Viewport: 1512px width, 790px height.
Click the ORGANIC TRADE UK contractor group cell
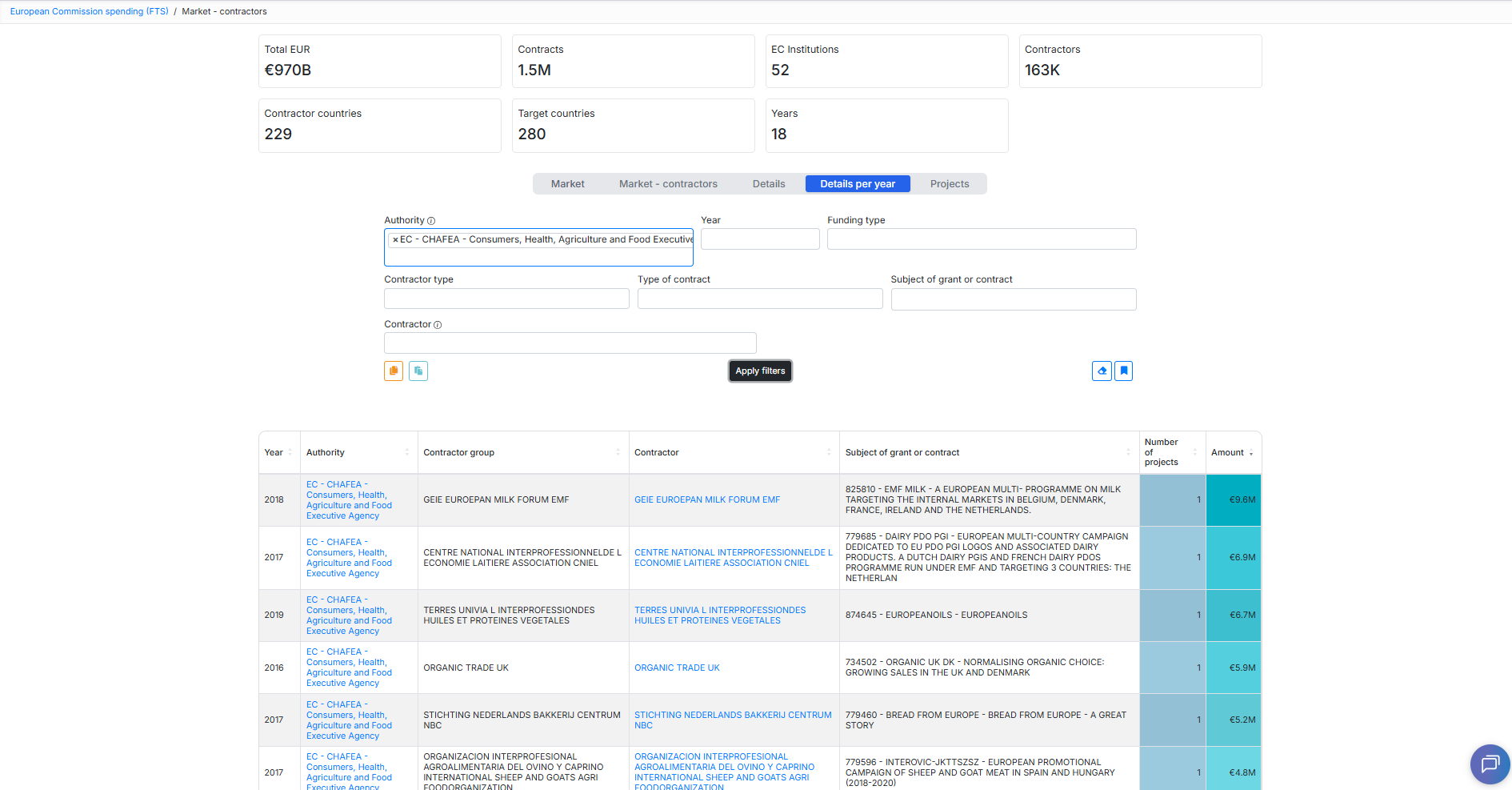(x=523, y=668)
